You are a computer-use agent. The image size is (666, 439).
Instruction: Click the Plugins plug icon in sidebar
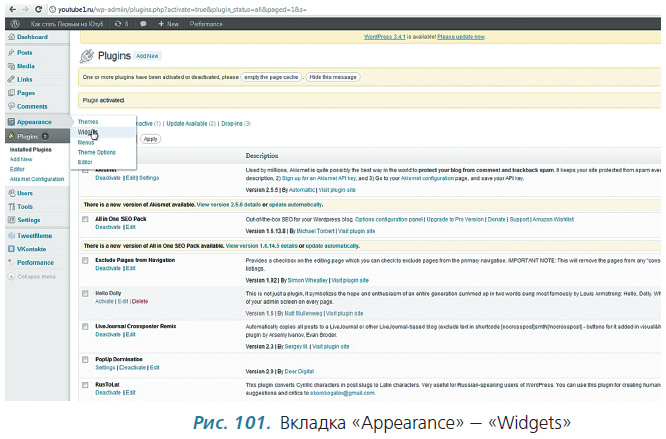tap(11, 136)
